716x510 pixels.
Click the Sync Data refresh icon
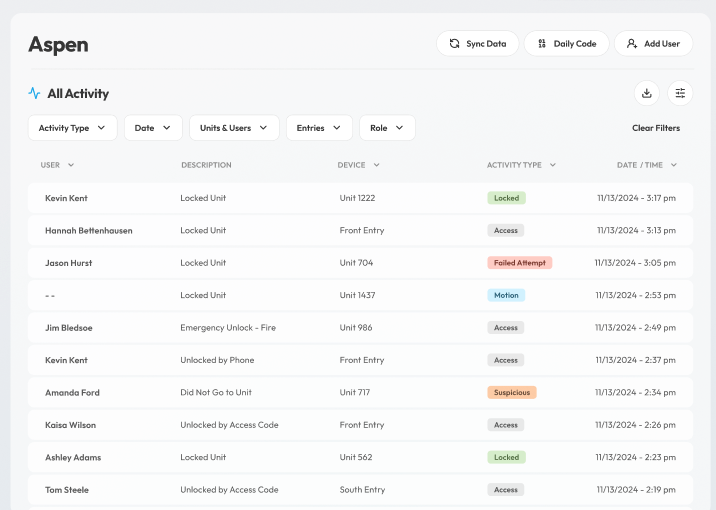[x=454, y=43]
